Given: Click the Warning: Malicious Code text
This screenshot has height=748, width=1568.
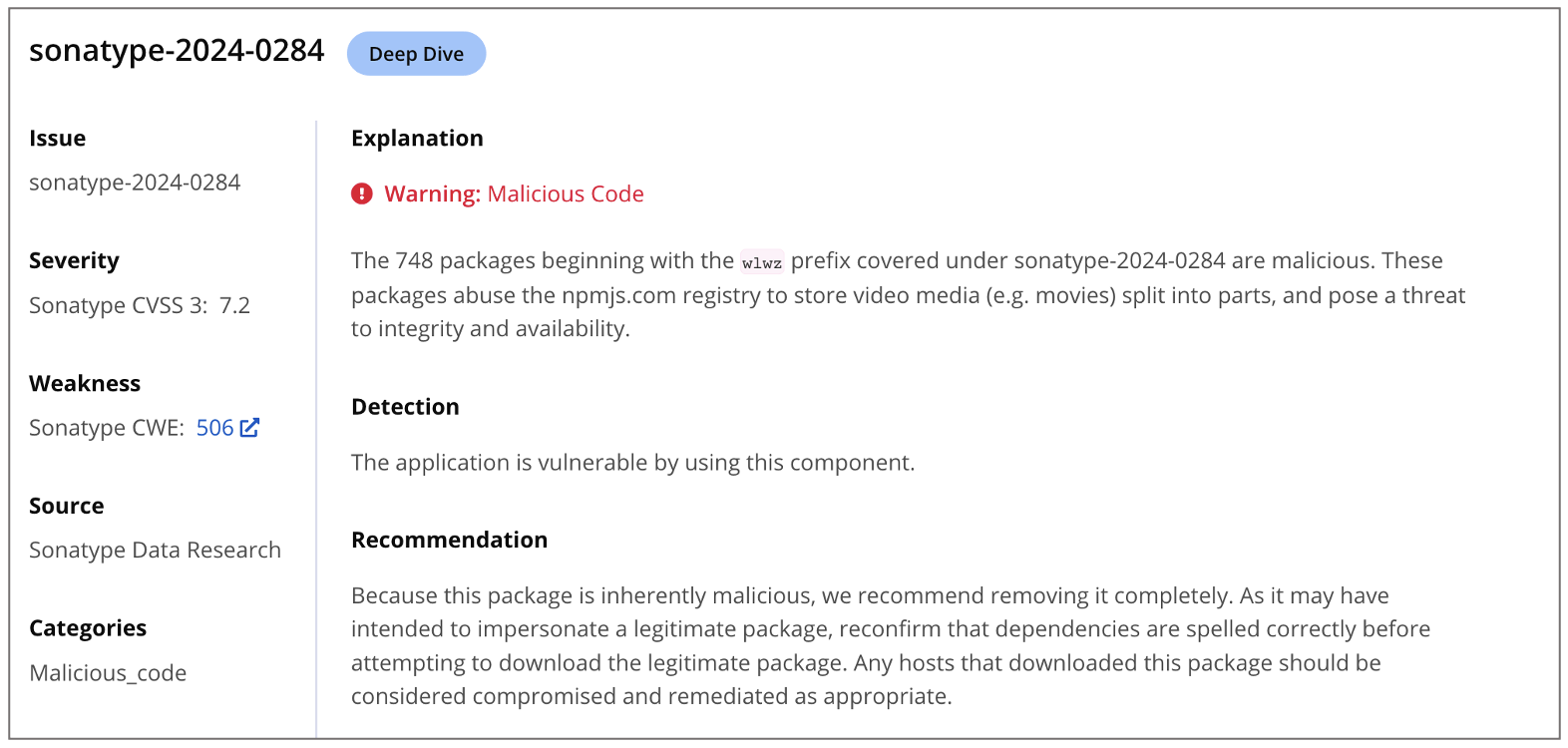Looking at the screenshot, I should [x=514, y=193].
